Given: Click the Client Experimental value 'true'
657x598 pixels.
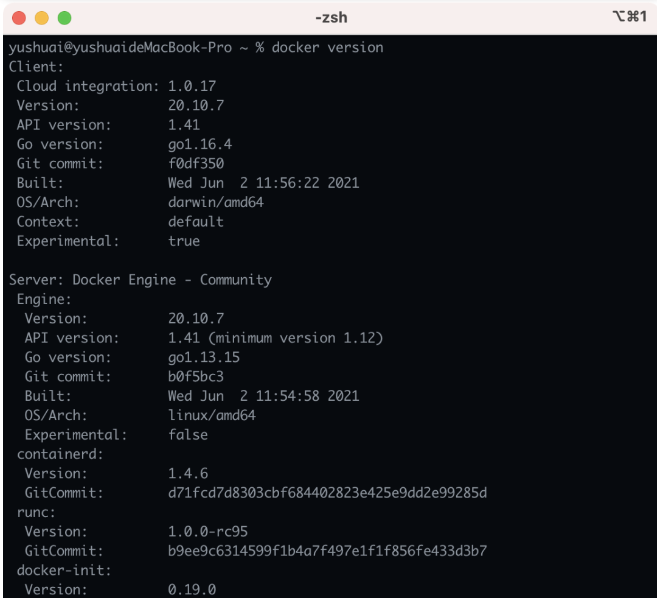Looking at the screenshot, I should [184, 241].
